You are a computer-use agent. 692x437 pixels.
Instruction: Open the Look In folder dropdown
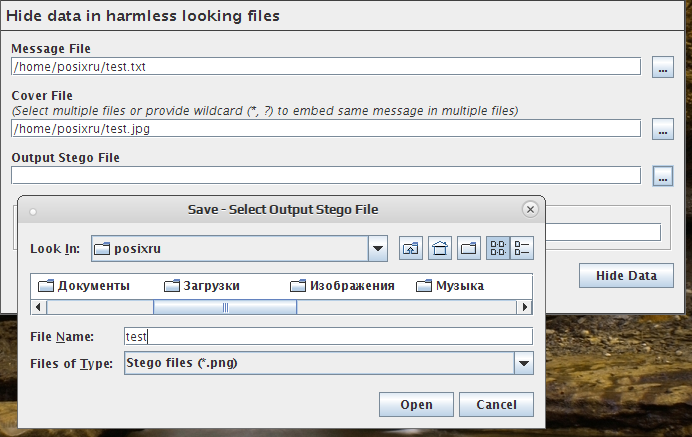[x=378, y=249]
